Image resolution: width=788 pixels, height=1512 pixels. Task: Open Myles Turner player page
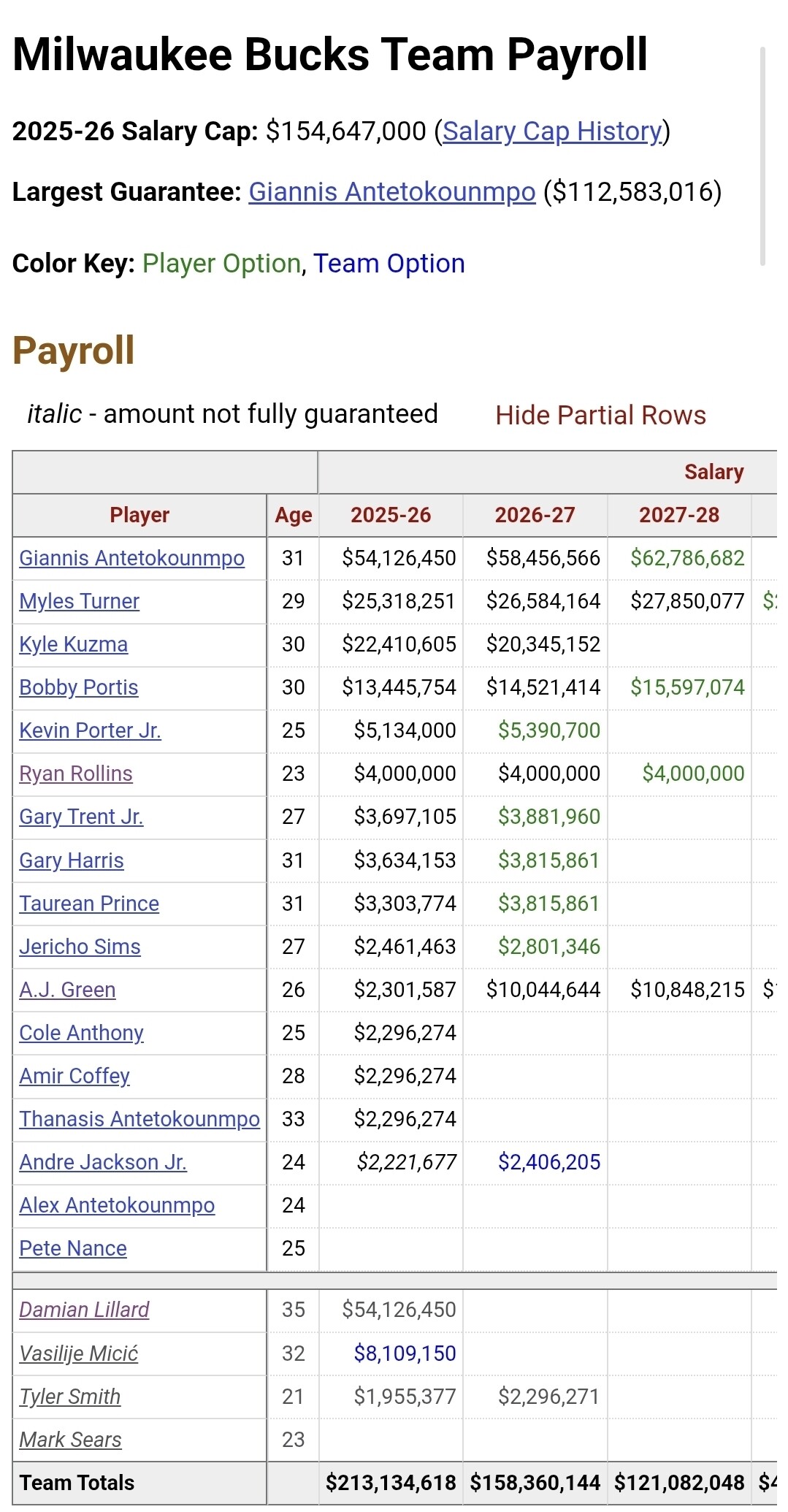(79, 601)
